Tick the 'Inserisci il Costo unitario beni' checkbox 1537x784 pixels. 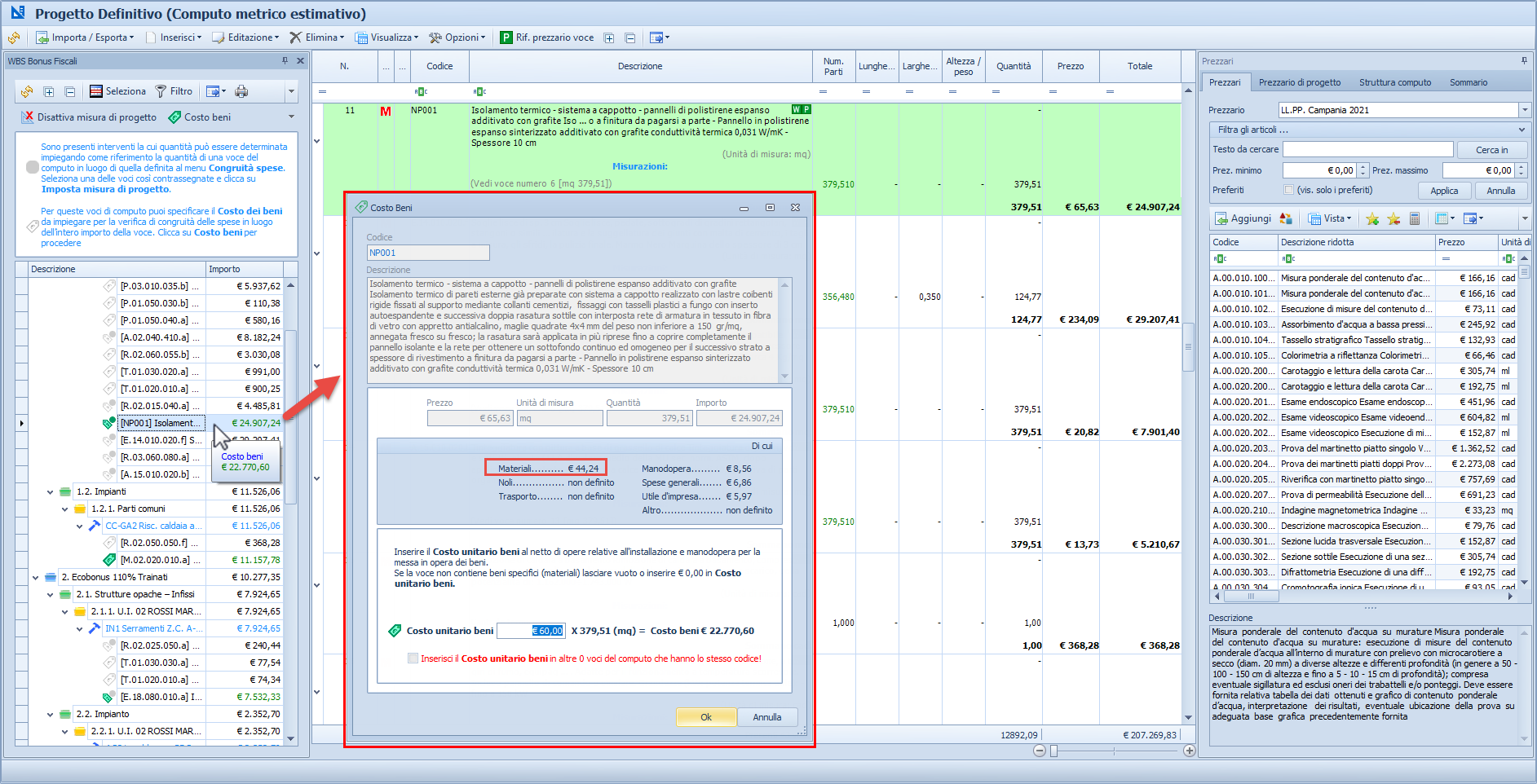point(413,658)
